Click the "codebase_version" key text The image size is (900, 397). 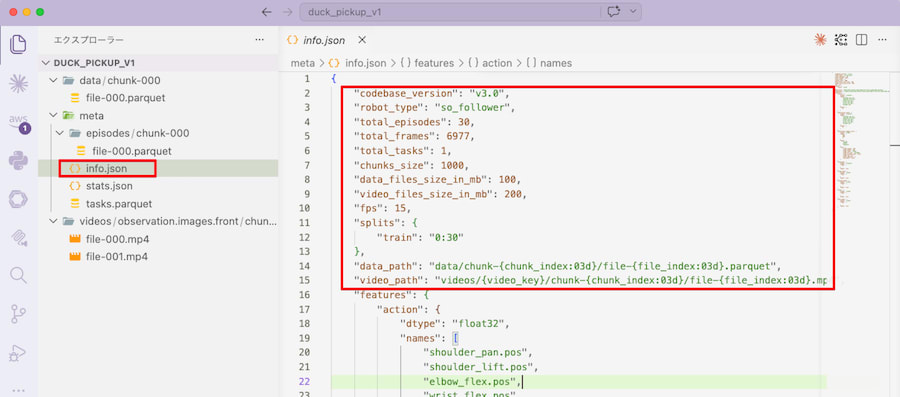tap(406, 93)
